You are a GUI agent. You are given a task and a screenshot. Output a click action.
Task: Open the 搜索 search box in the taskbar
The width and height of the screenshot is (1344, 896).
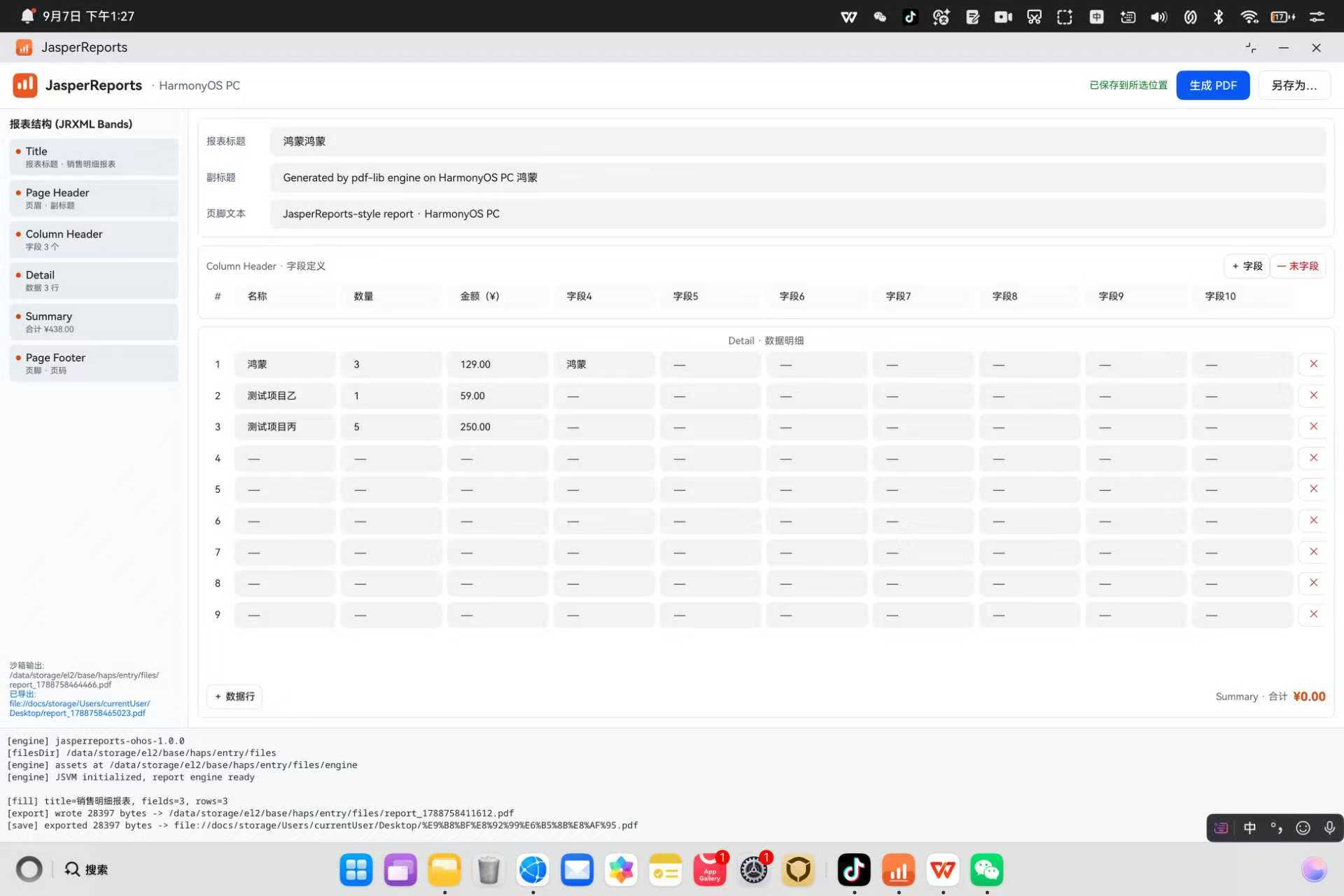click(x=87, y=869)
